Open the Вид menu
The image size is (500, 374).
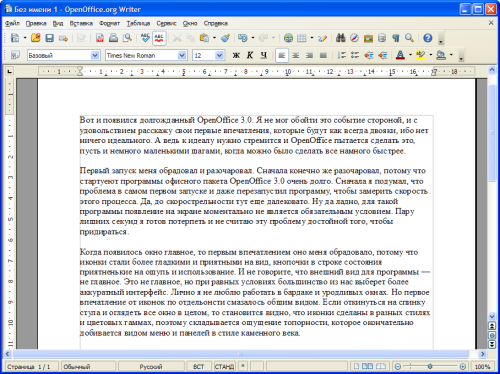[58, 23]
